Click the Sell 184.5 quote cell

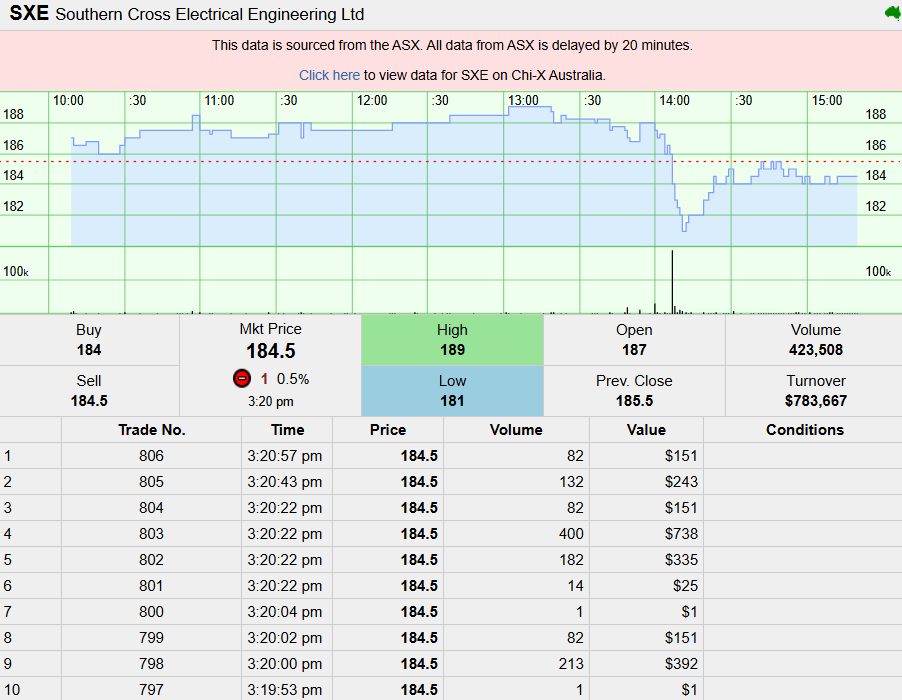pos(89,391)
